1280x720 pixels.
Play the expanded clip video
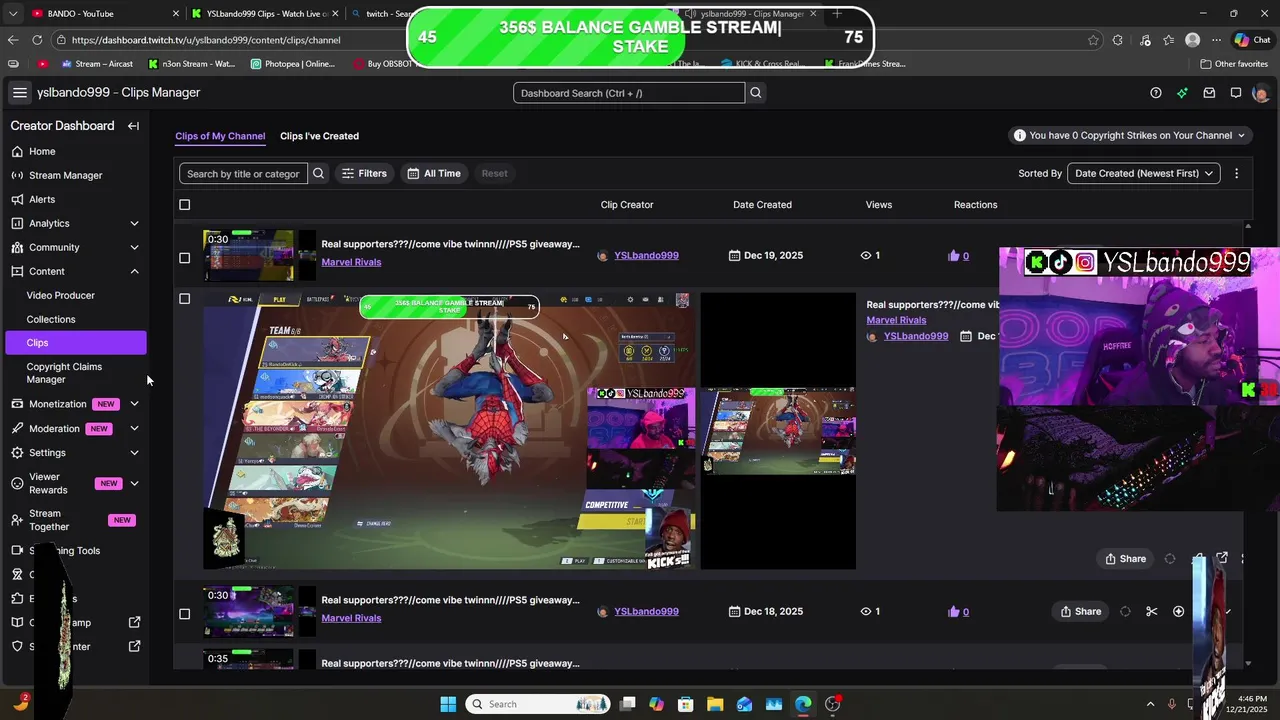pyautogui.click(x=450, y=431)
